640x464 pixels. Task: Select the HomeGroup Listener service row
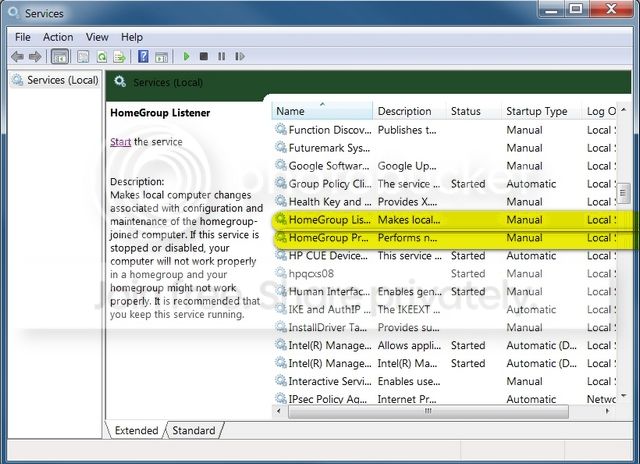coord(444,220)
